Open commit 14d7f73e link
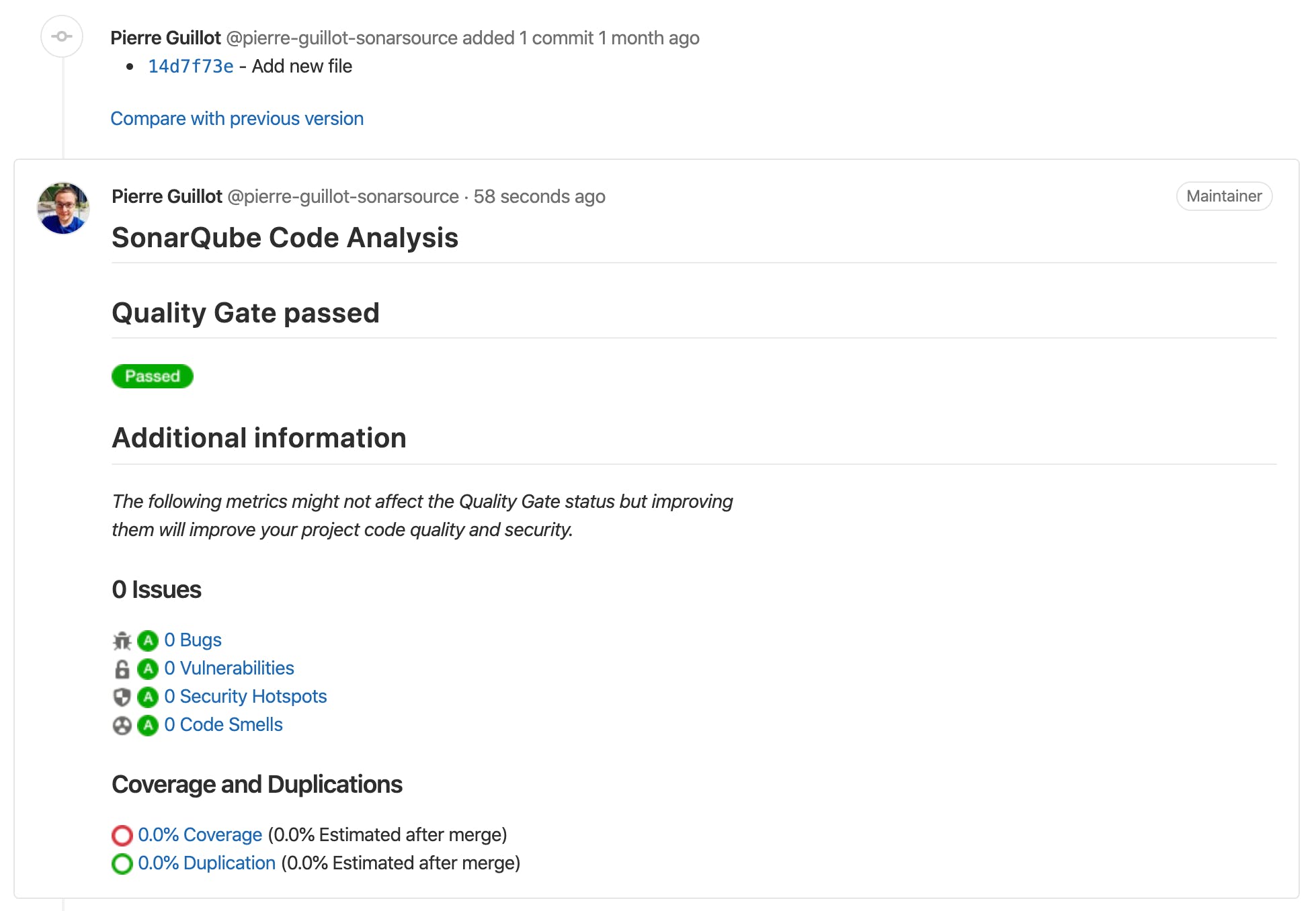1316x911 pixels. [x=191, y=67]
